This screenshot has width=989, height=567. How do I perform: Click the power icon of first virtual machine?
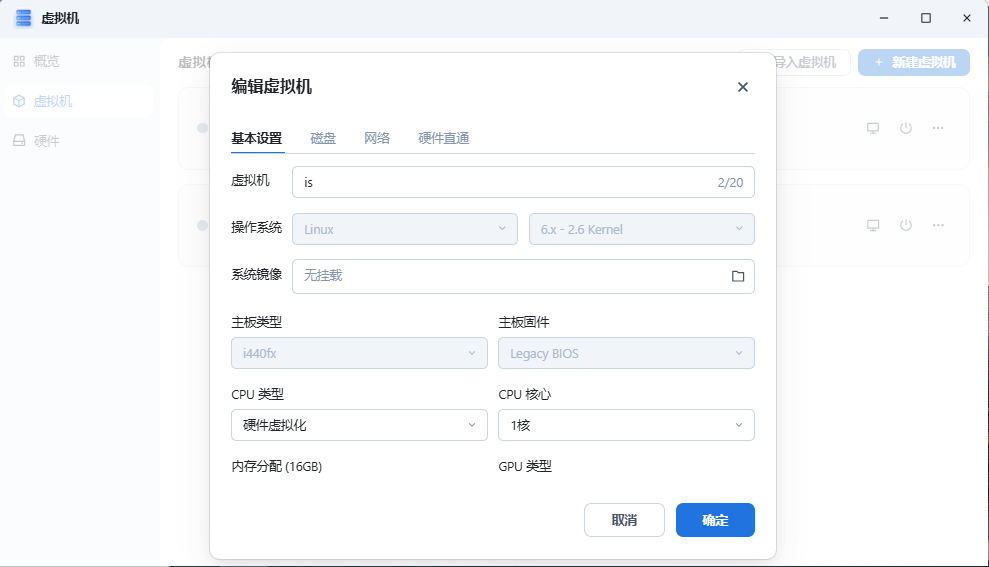(x=905, y=128)
